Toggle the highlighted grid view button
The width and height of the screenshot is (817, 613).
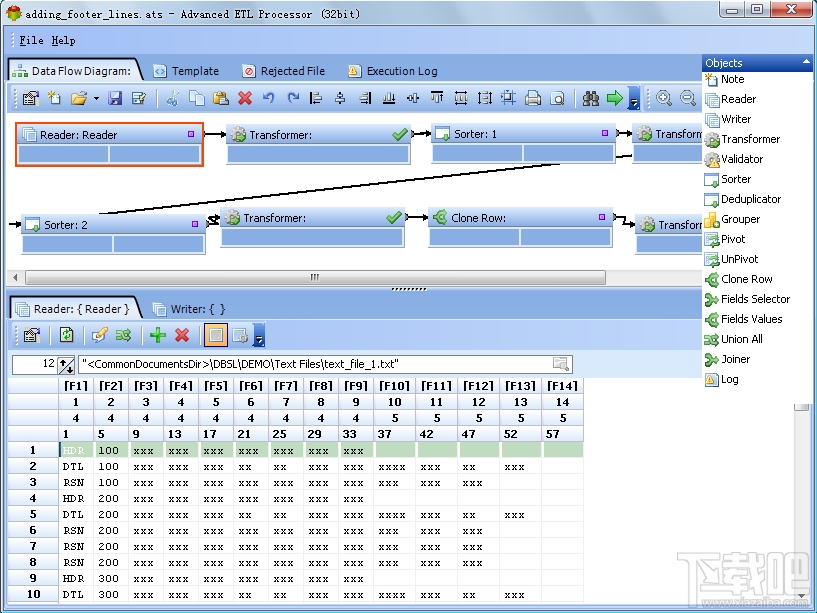[x=216, y=335]
